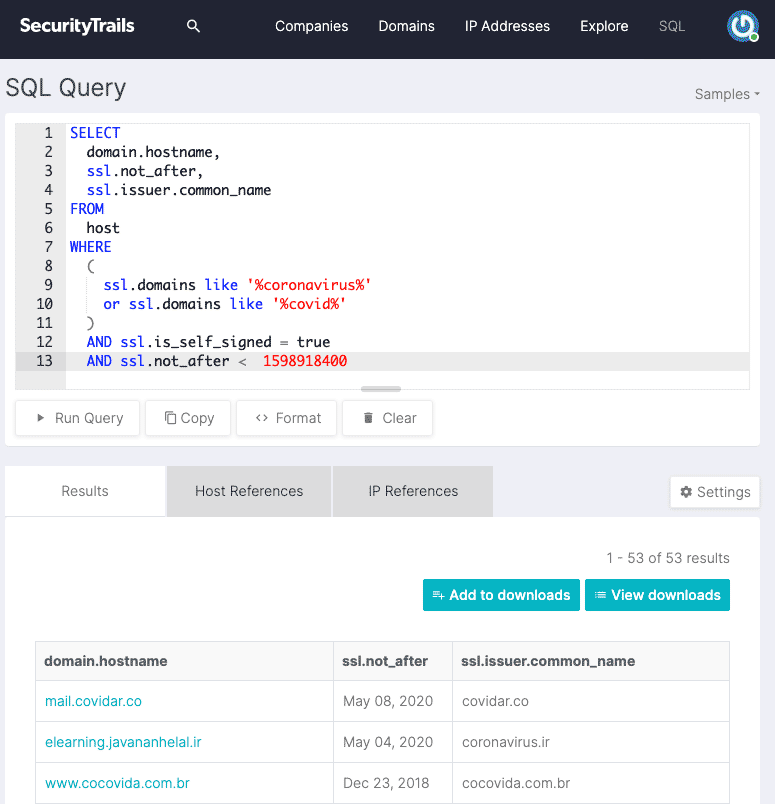This screenshot has height=804, width=775.
Task: Click the Format code brackets icon
Action: [262, 418]
